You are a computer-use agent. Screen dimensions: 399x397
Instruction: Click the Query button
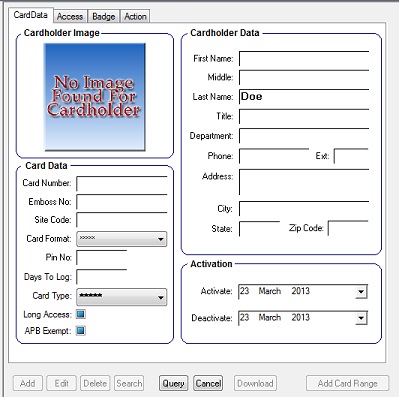tap(173, 383)
